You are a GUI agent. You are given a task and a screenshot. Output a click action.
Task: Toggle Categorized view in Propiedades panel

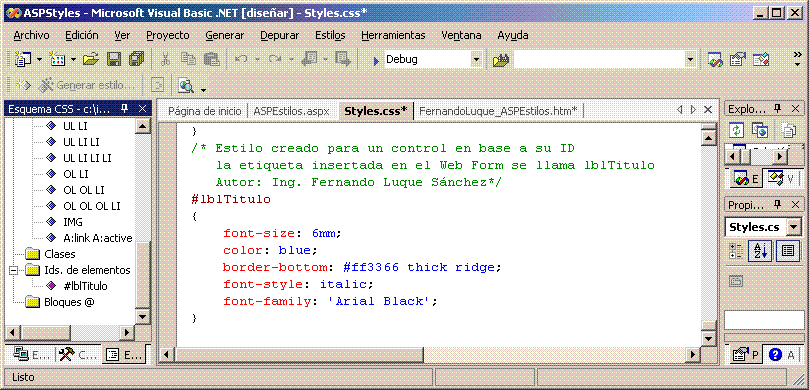pos(736,251)
